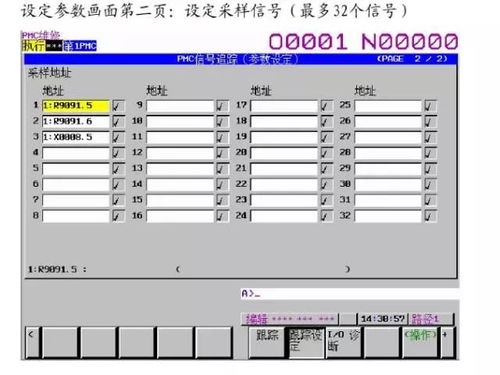Click the plus softkey at far right
500x375 pixels.
pyautogui.click(x=447, y=342)
